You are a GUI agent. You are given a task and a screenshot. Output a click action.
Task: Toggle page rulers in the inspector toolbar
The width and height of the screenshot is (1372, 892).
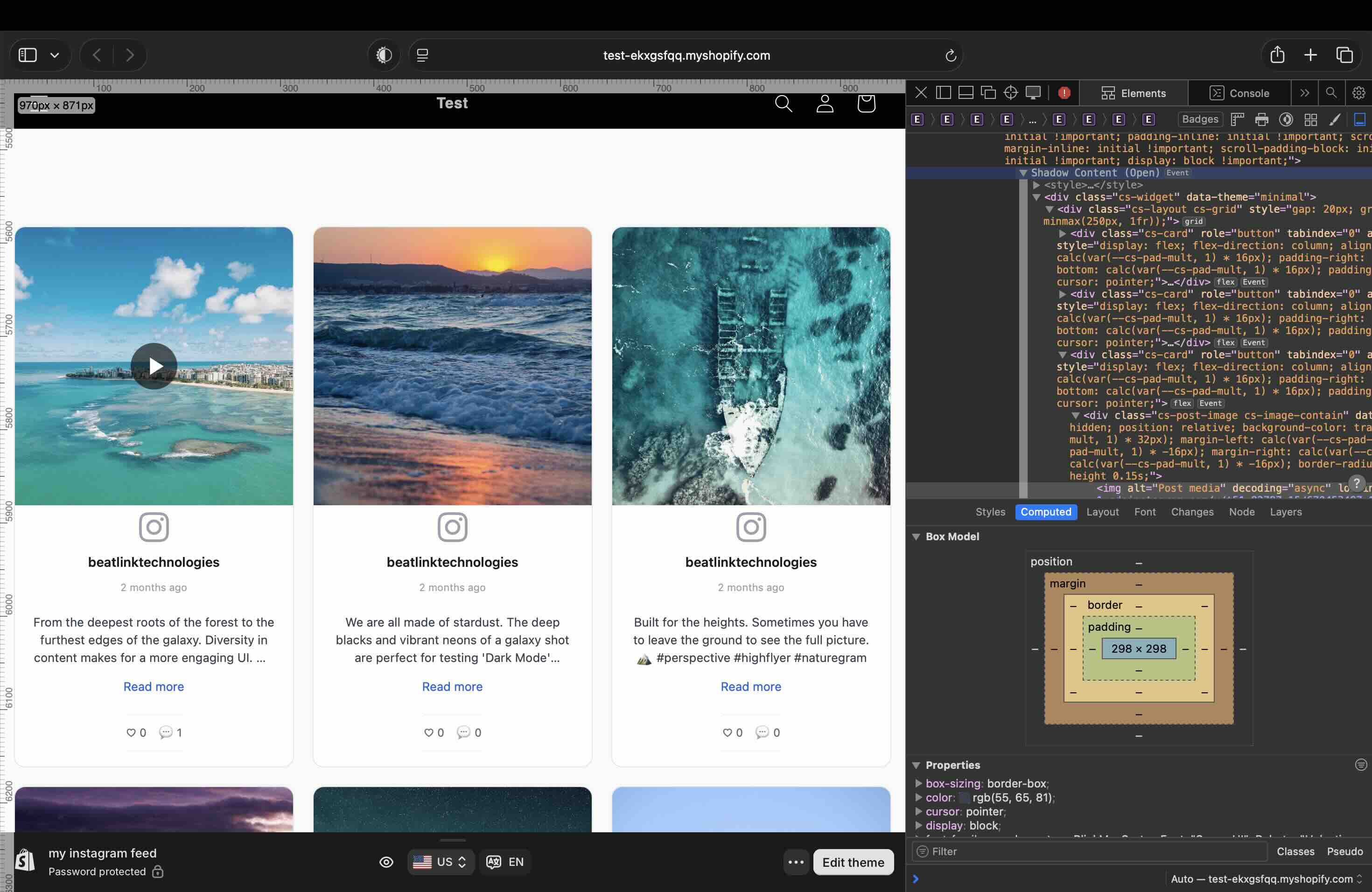[x=1237, y=119]
